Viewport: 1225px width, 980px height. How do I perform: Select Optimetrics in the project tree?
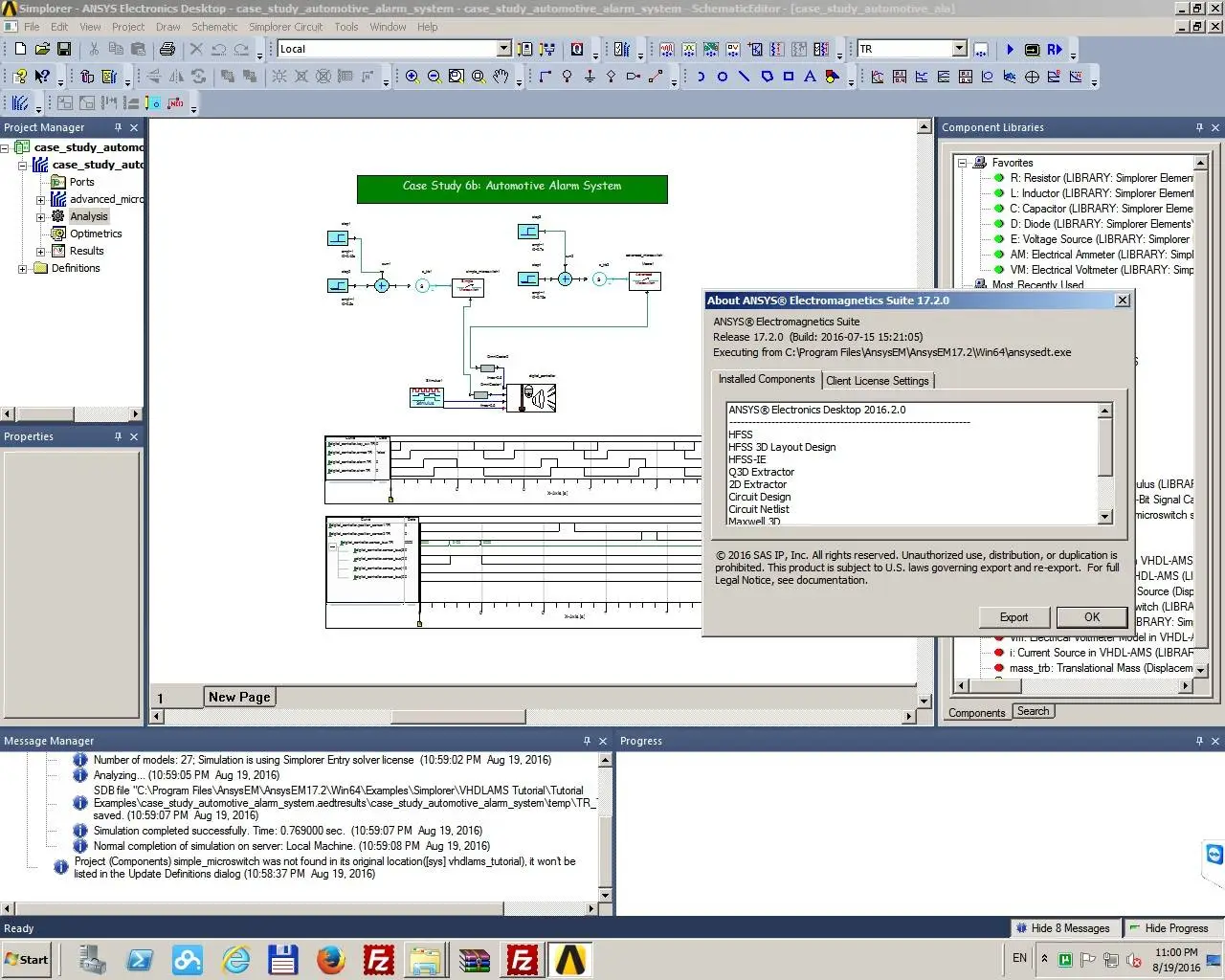tap(96, 234)
